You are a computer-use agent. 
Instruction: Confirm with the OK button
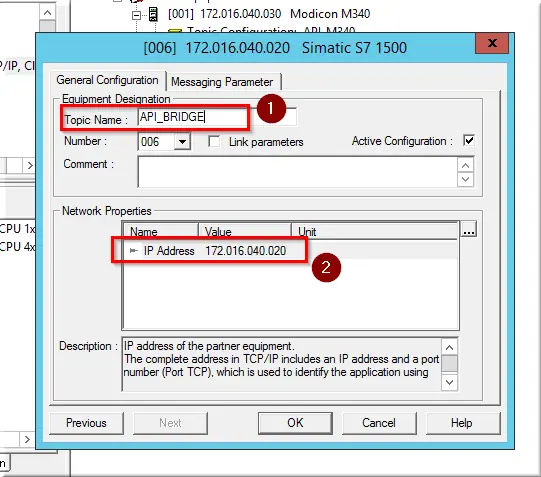pos(295,423)
